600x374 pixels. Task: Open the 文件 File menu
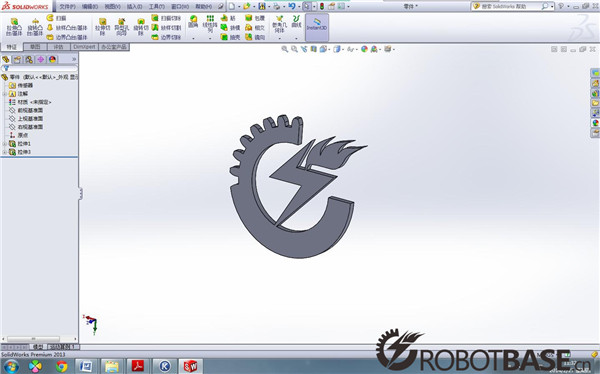(68, 7)
